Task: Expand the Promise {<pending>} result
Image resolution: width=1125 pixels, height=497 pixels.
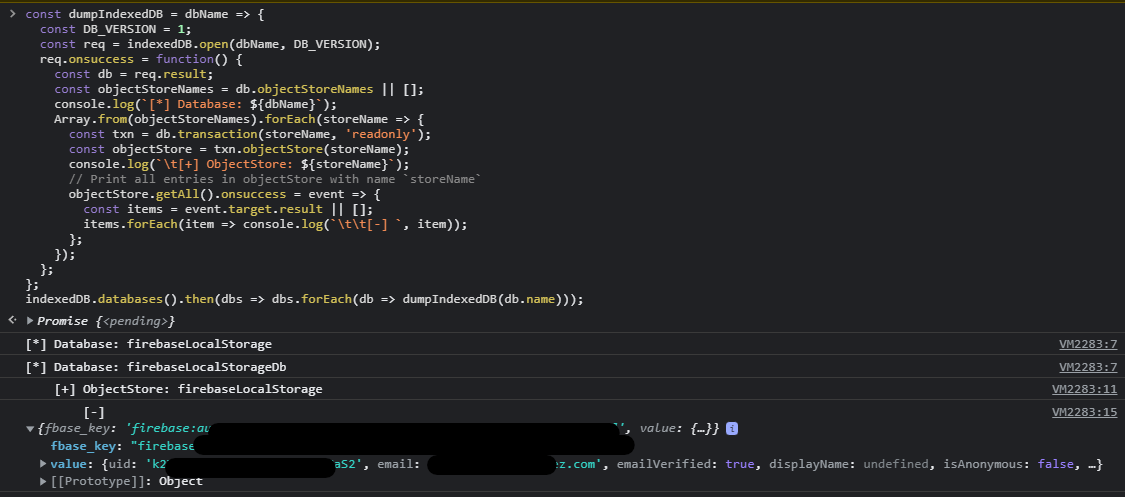Action: click(x=30, y=321)
